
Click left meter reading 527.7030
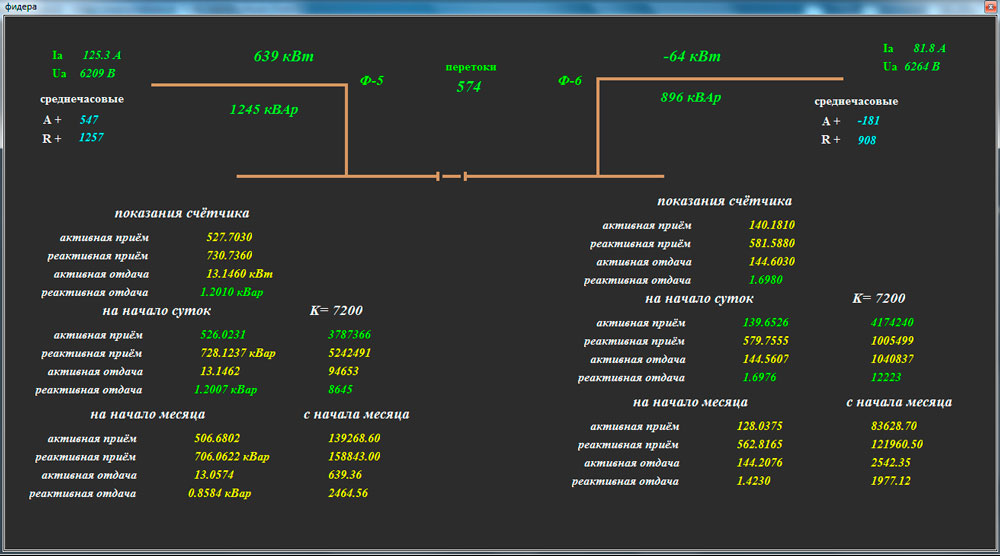pyautogui.click(x=229, y=237)
